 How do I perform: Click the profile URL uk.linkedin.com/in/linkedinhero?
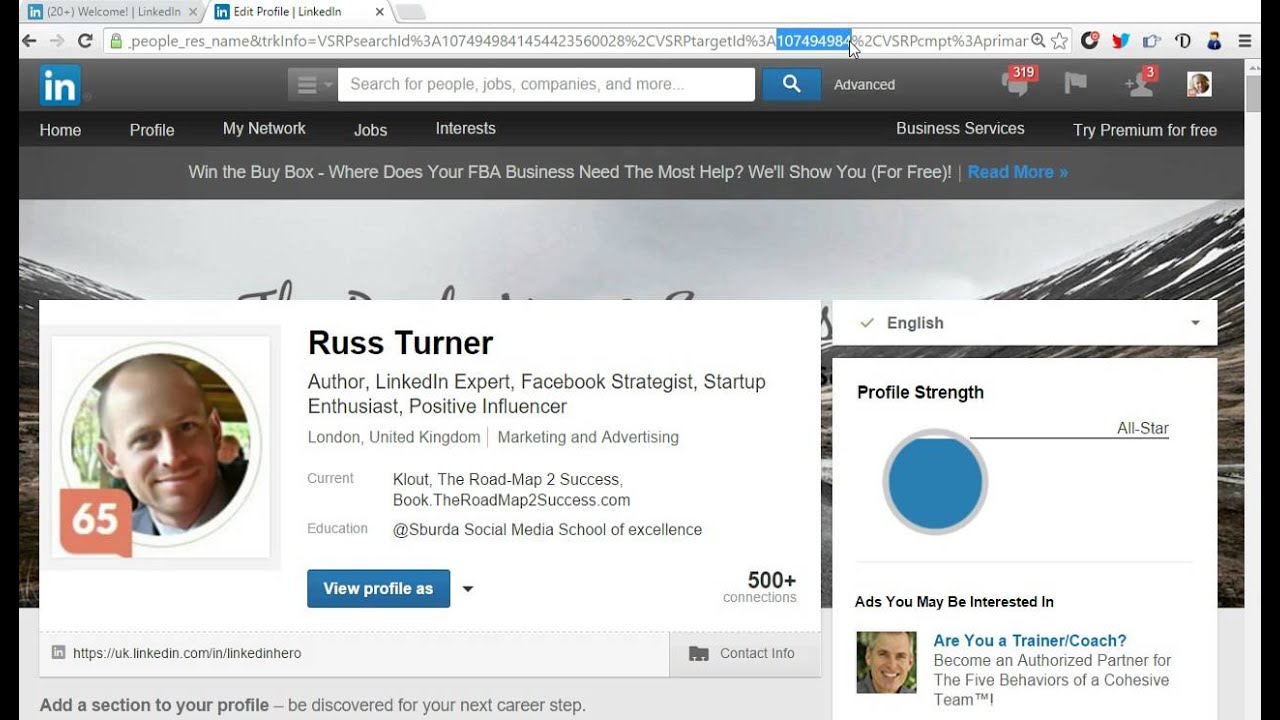(x=187, y=653)
